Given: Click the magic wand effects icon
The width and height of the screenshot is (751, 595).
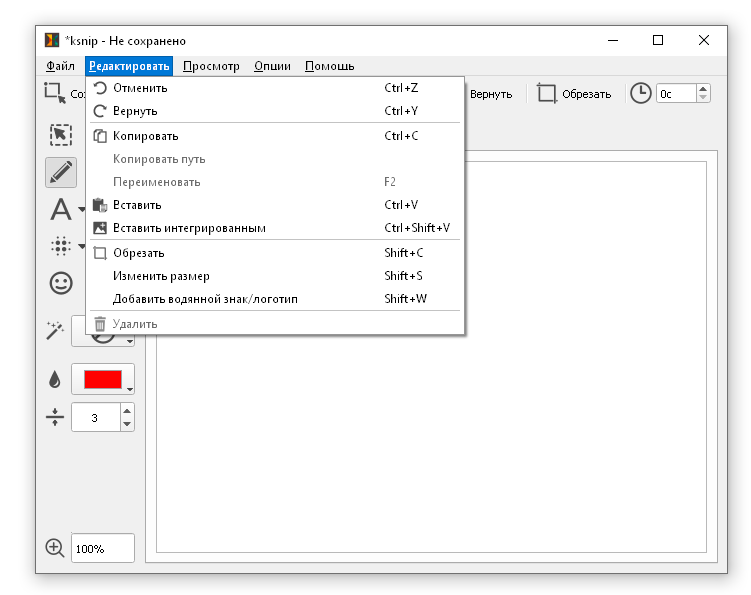Looking at the screenshot, I should click(x=55, y=331).
